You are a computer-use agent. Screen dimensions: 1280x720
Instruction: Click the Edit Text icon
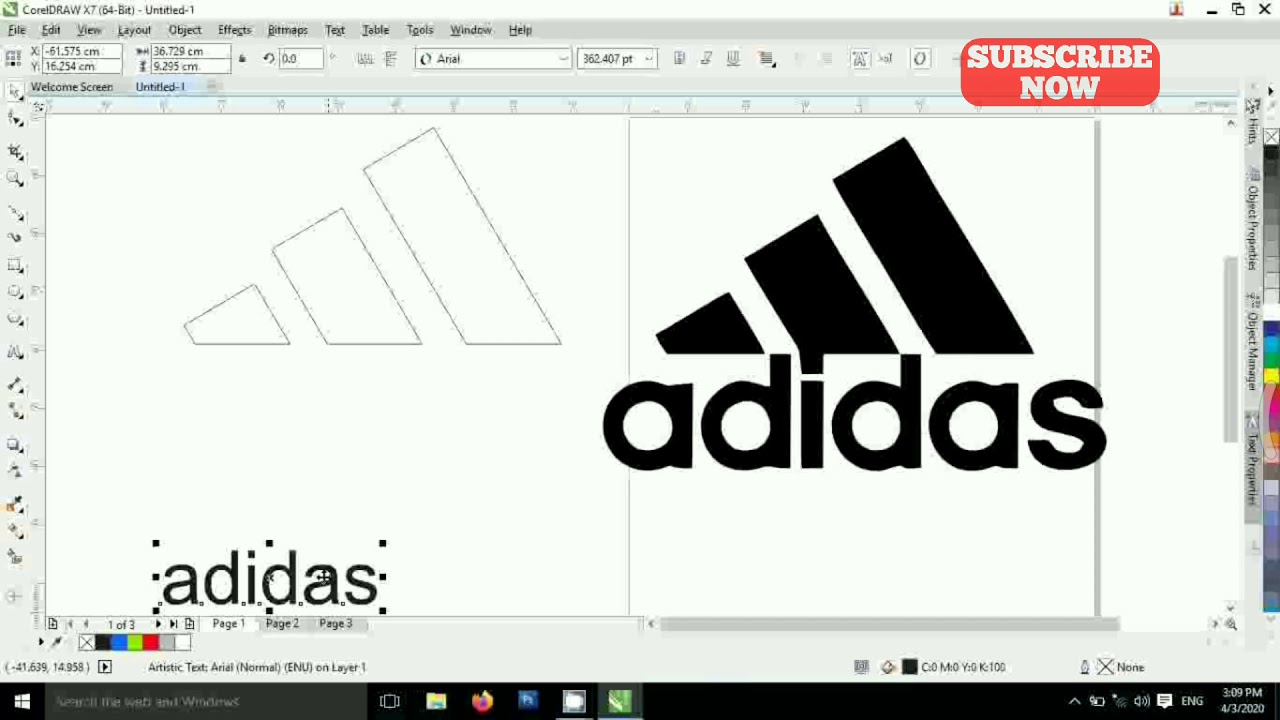click(885, 59)
